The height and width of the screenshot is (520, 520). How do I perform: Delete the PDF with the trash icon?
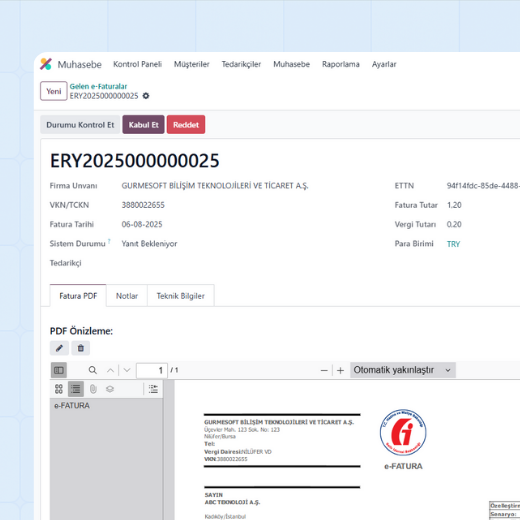point(81,348)
